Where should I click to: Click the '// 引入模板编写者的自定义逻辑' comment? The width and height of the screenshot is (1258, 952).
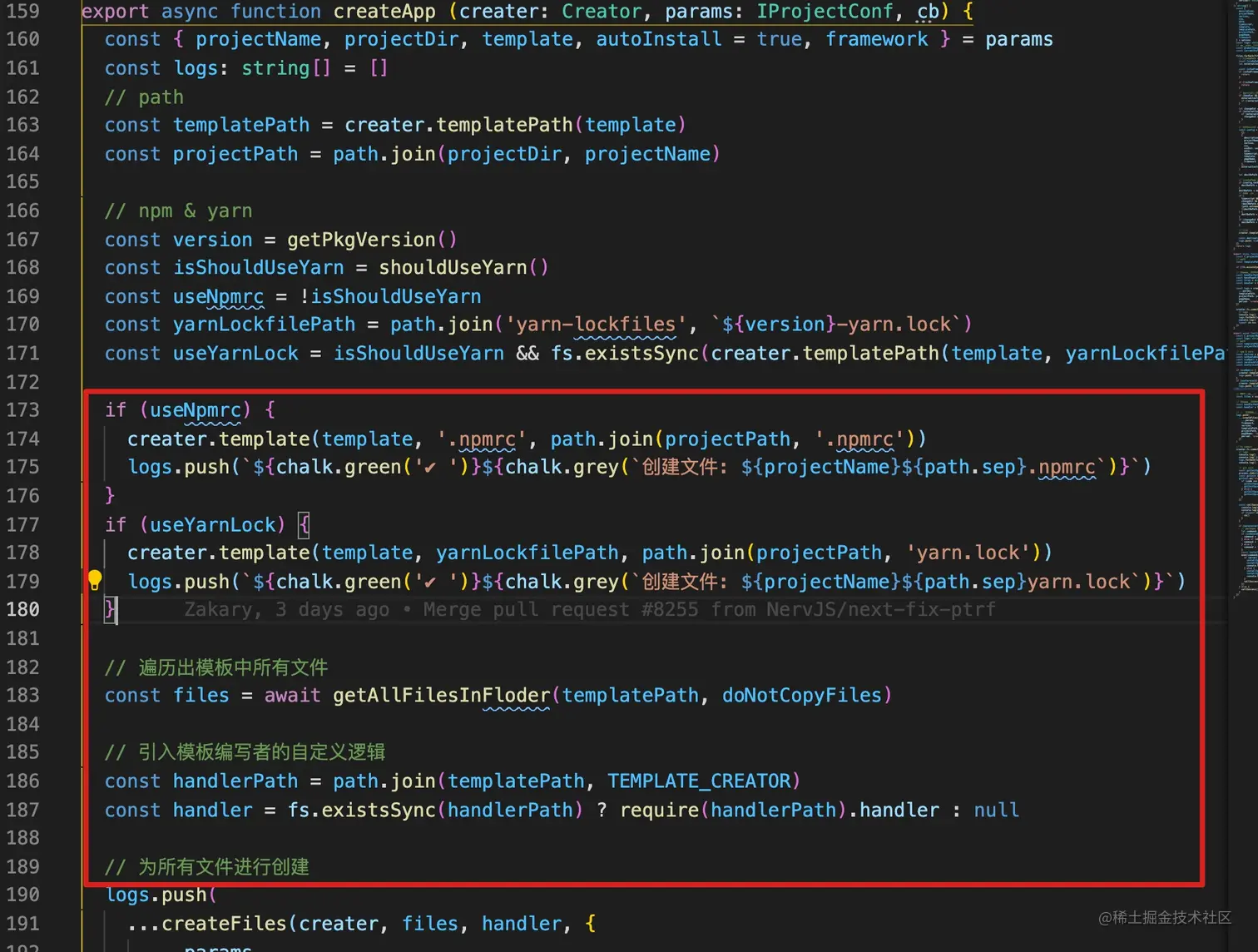pos(245,752)
